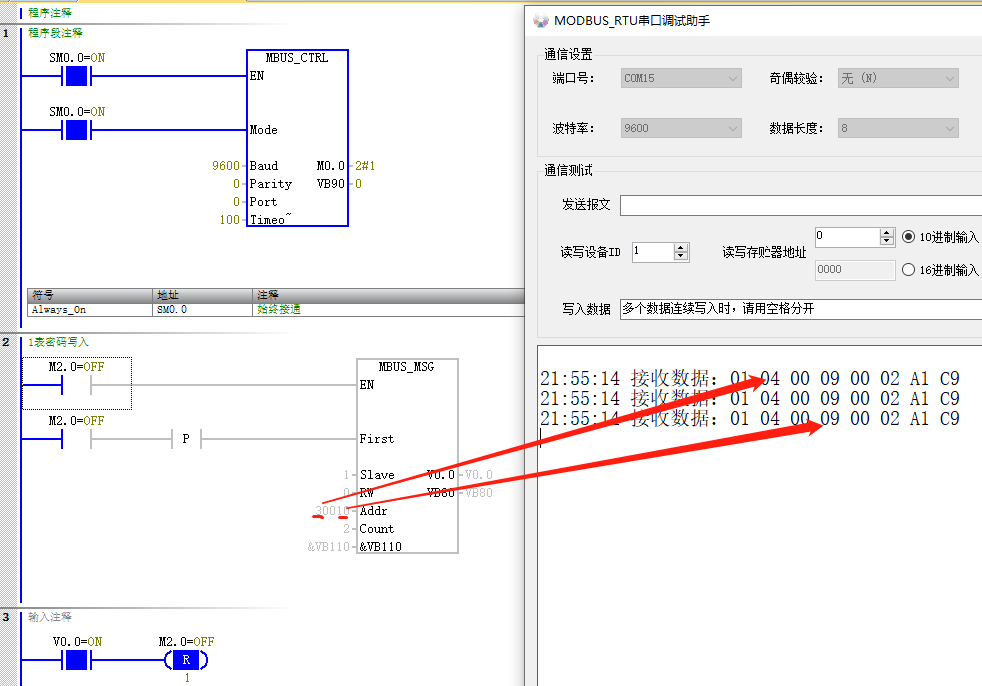Open the COM15 port number dropdown

pyautogui.click(x=680, y=78)
